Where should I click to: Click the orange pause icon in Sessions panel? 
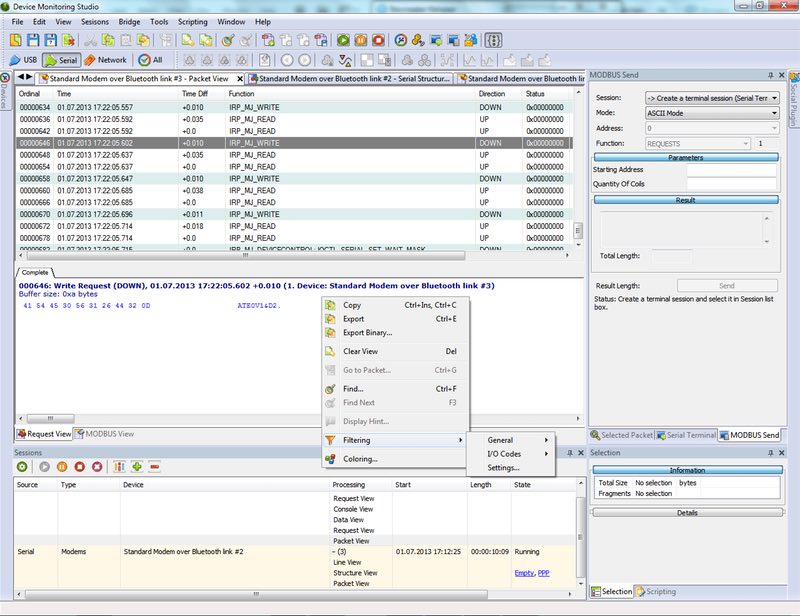coord(62,466)
